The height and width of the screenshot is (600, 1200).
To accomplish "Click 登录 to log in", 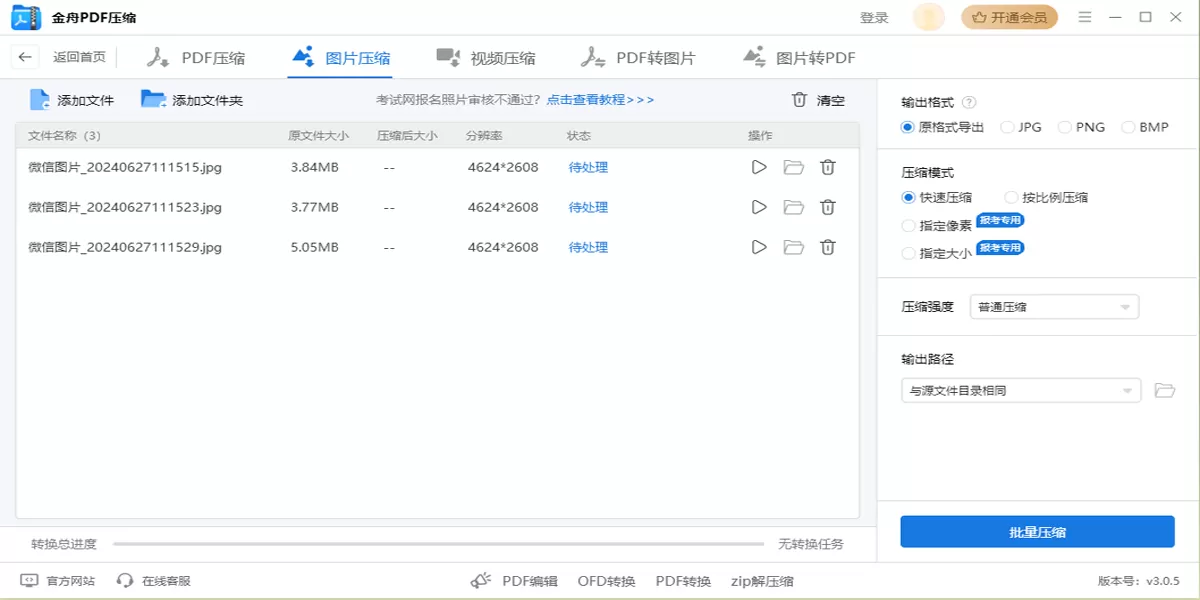I will pos(874,17).
